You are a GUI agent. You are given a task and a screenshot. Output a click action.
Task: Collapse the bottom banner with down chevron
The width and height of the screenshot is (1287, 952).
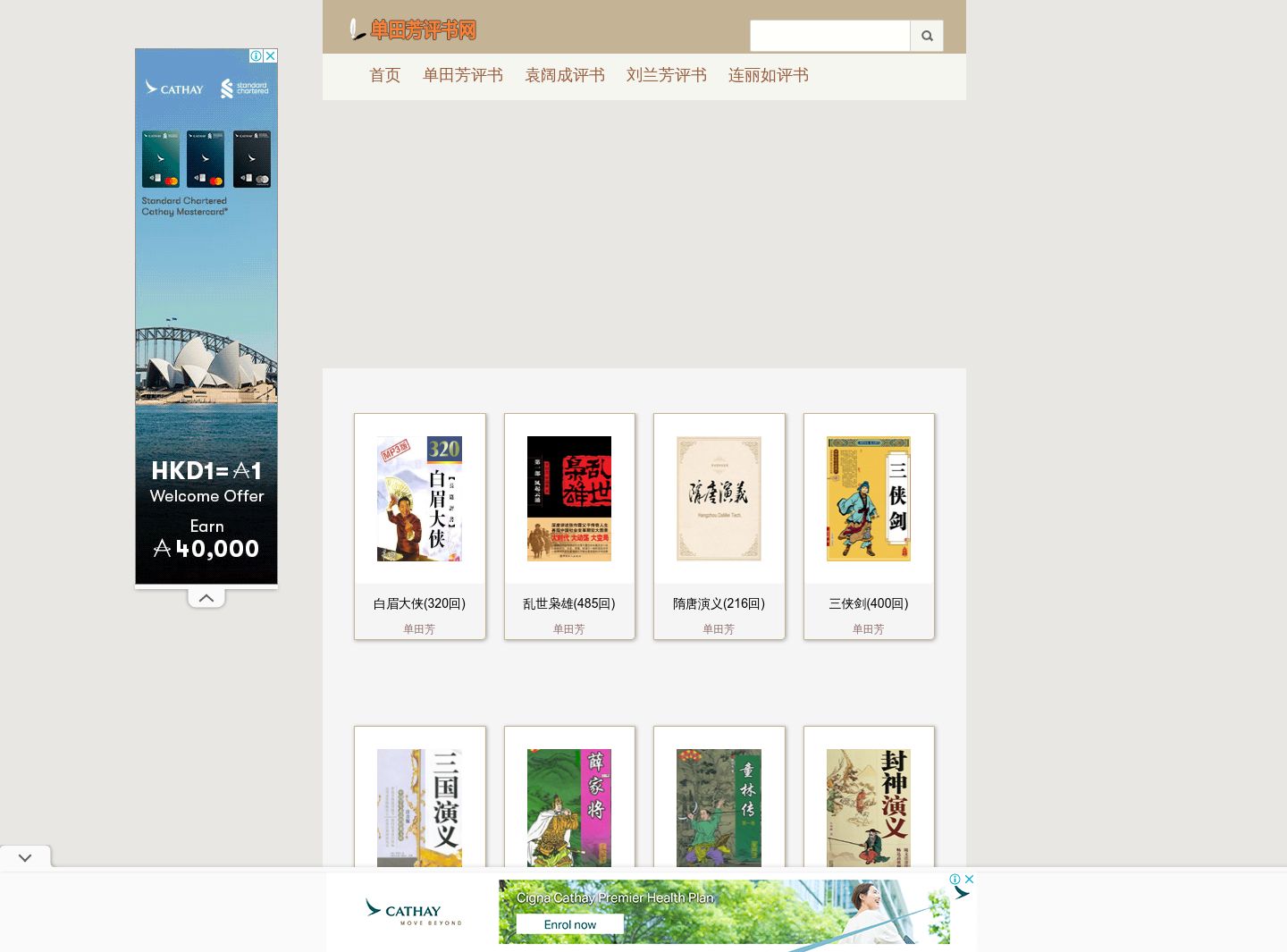pos(25,857)
